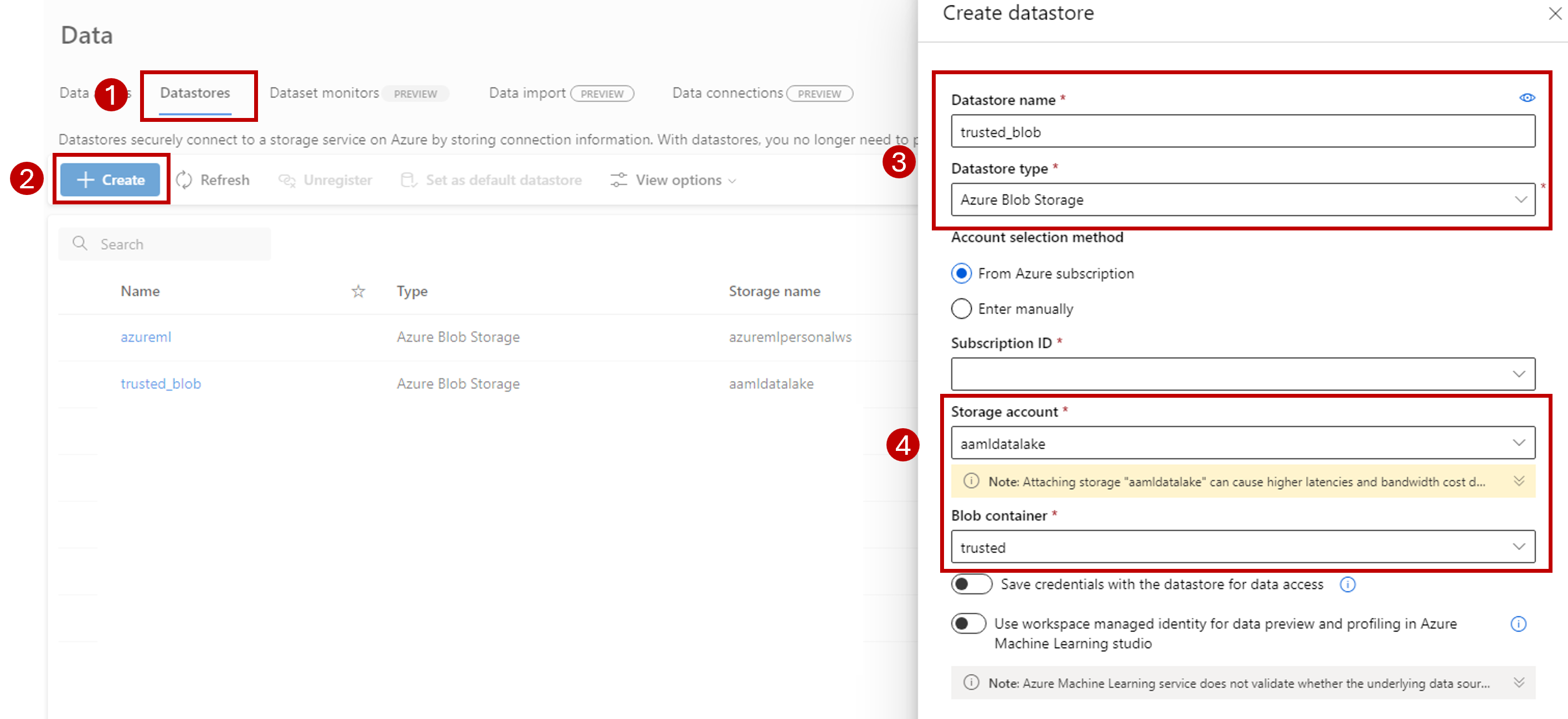Click the Datastores tab
This screenshot has height=719, width=1568.
196,93
